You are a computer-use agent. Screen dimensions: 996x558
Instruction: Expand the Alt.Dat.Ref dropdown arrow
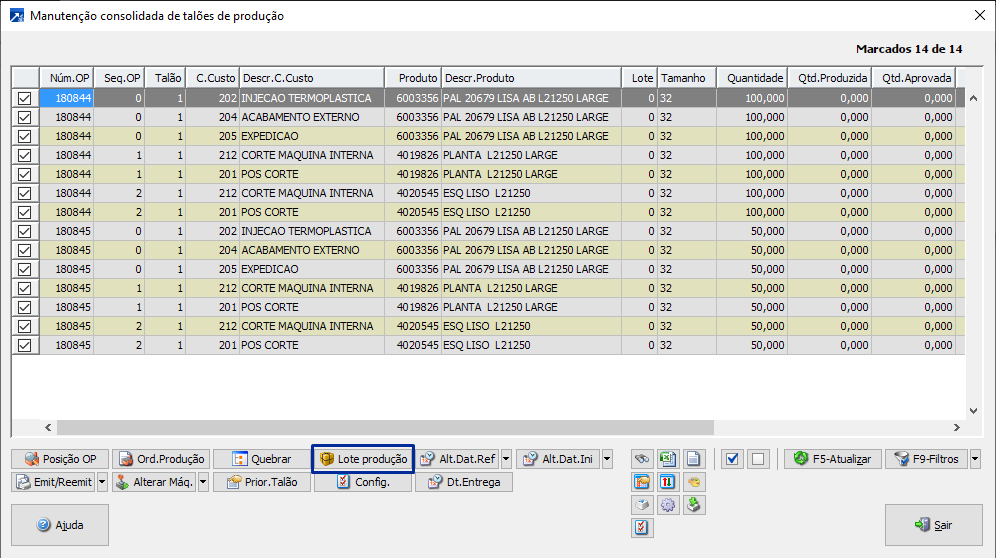pyautogui.click(x=506, y=459)
